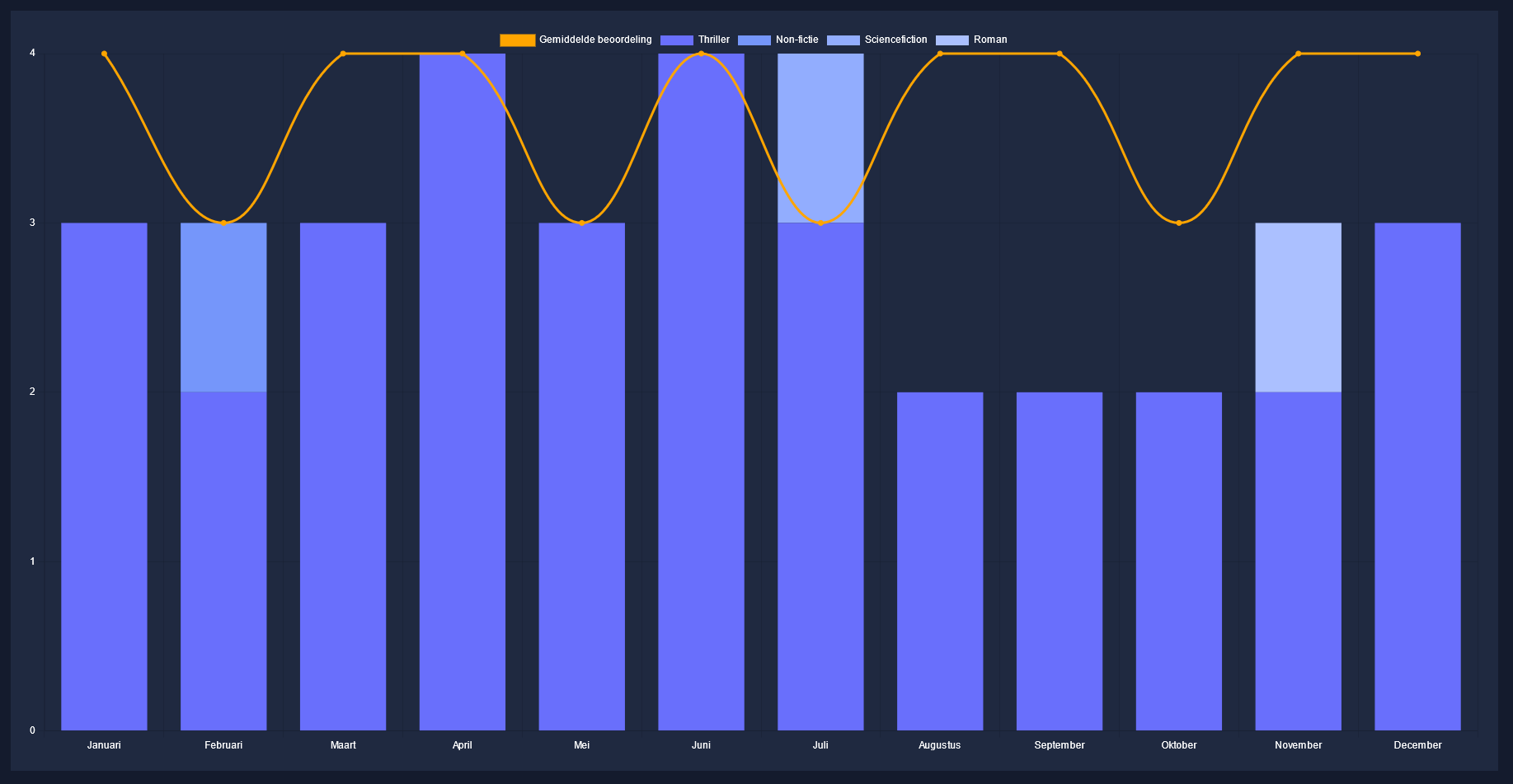Click the y-axis value 4

[33, 54]
